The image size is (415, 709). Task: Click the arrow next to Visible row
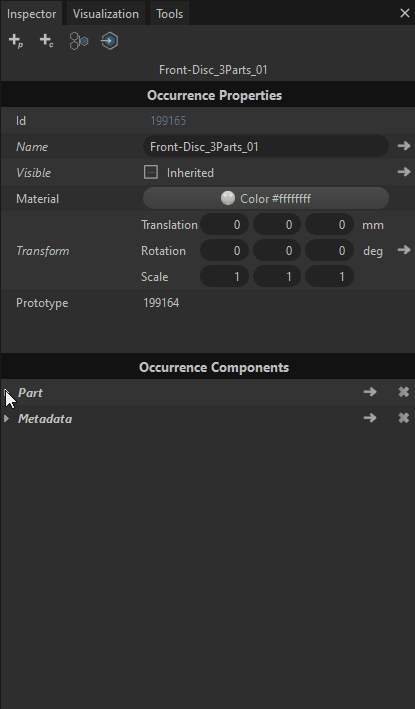click(404, 172)
